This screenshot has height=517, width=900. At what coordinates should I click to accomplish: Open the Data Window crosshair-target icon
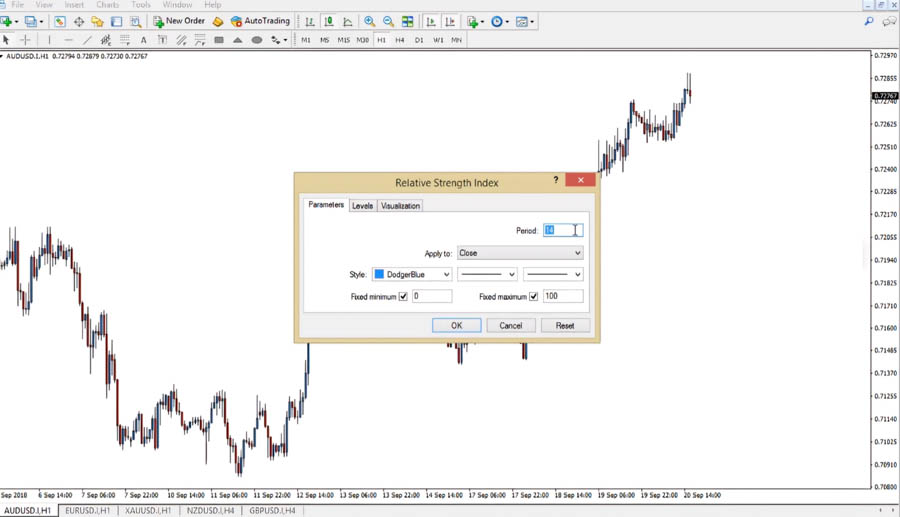coord(79,21)
